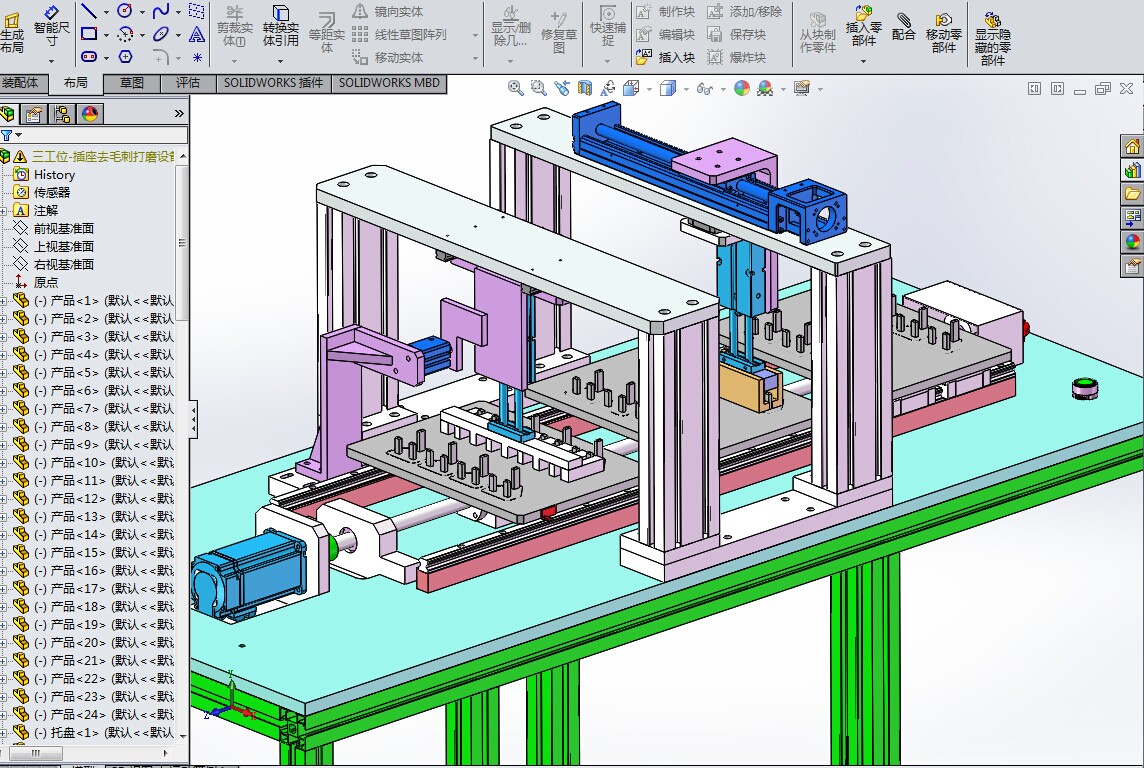Select 前视基准面 plane in the tree
Viewport: 1144px width, 768px height.
tap(63, 228)
